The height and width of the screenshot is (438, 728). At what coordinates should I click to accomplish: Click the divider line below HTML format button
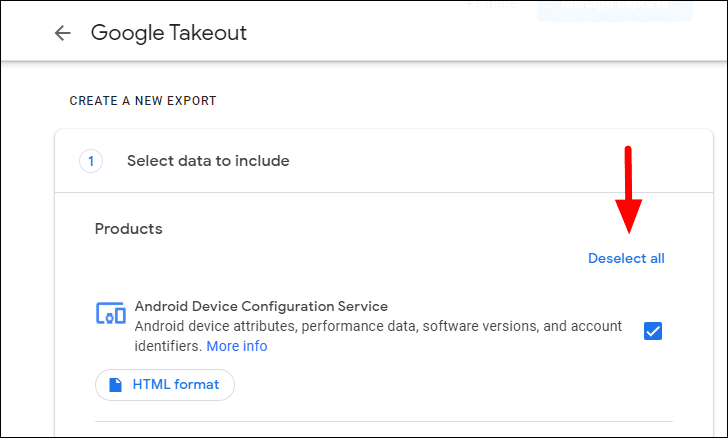click(384, 421)
